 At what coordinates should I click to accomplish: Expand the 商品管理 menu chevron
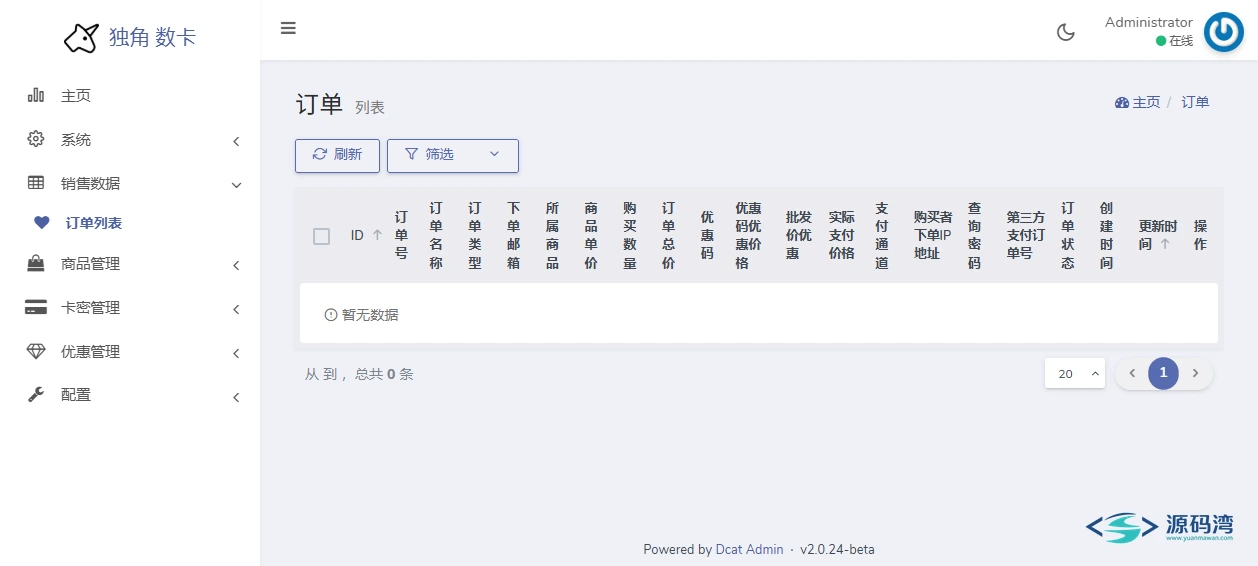236,265
